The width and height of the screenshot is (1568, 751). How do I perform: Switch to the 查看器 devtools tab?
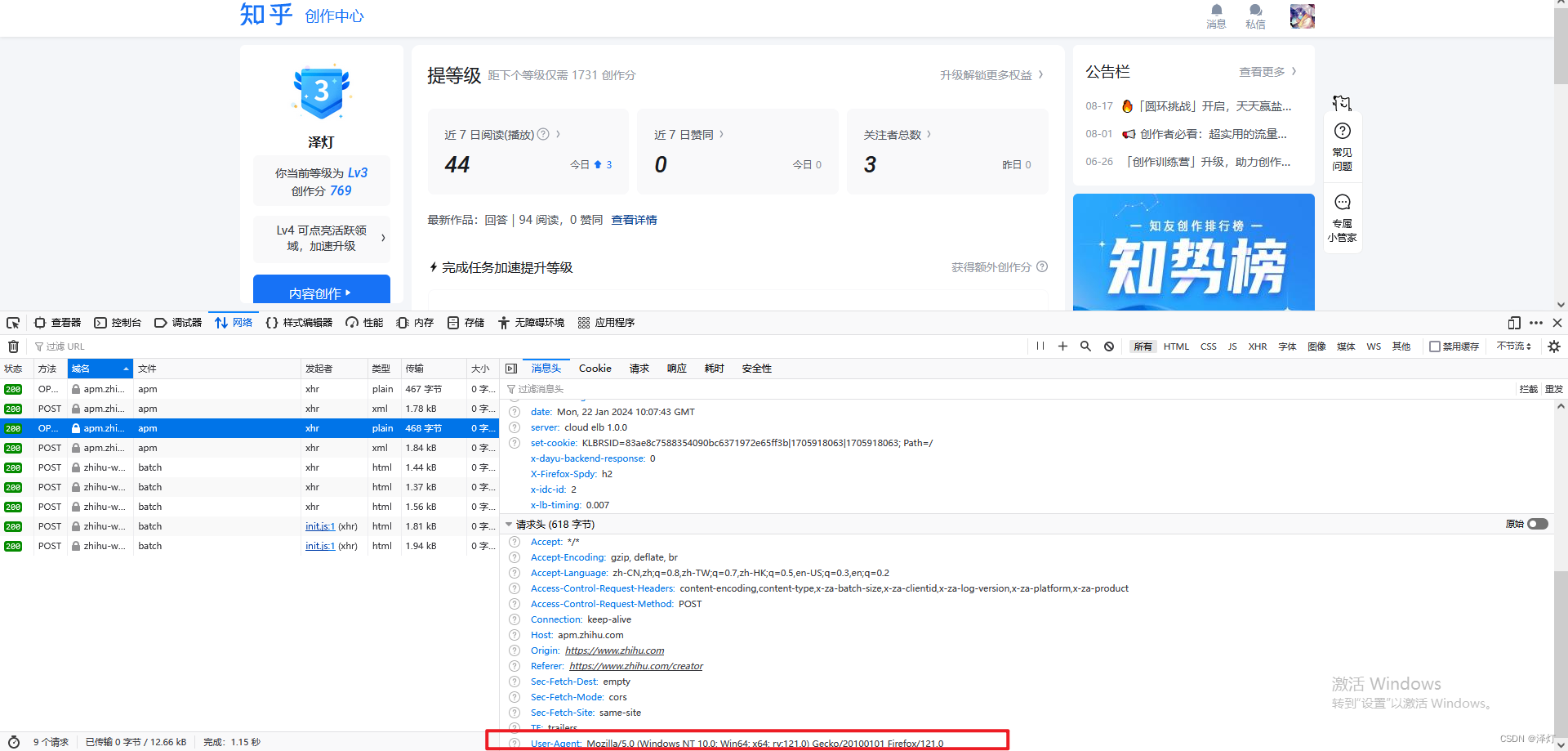[x=58, y=323]
